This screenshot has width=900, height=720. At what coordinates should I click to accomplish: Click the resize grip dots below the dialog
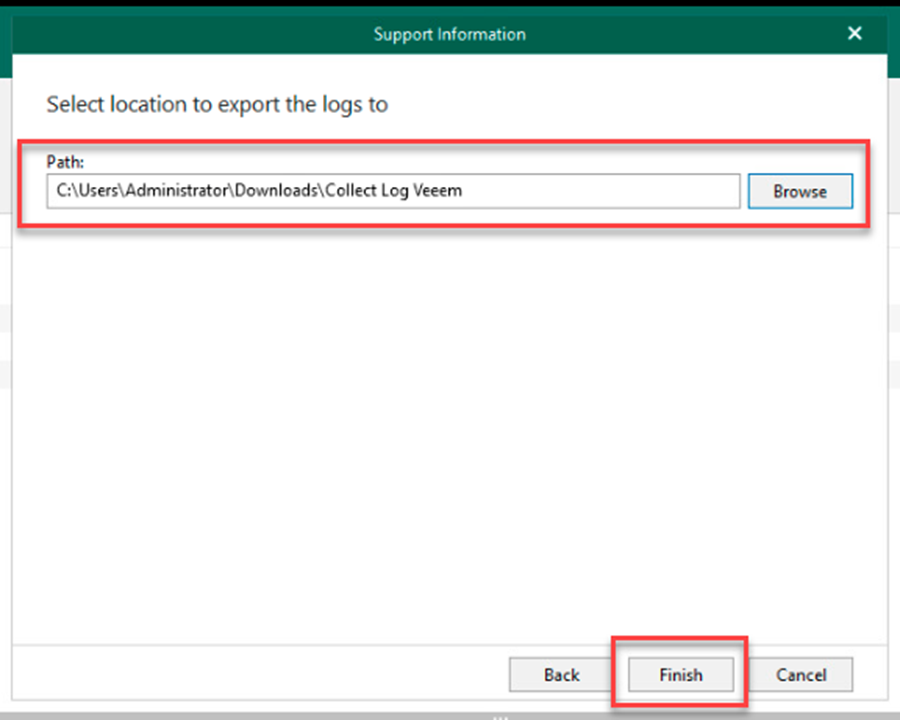click(x=500, y=716)
